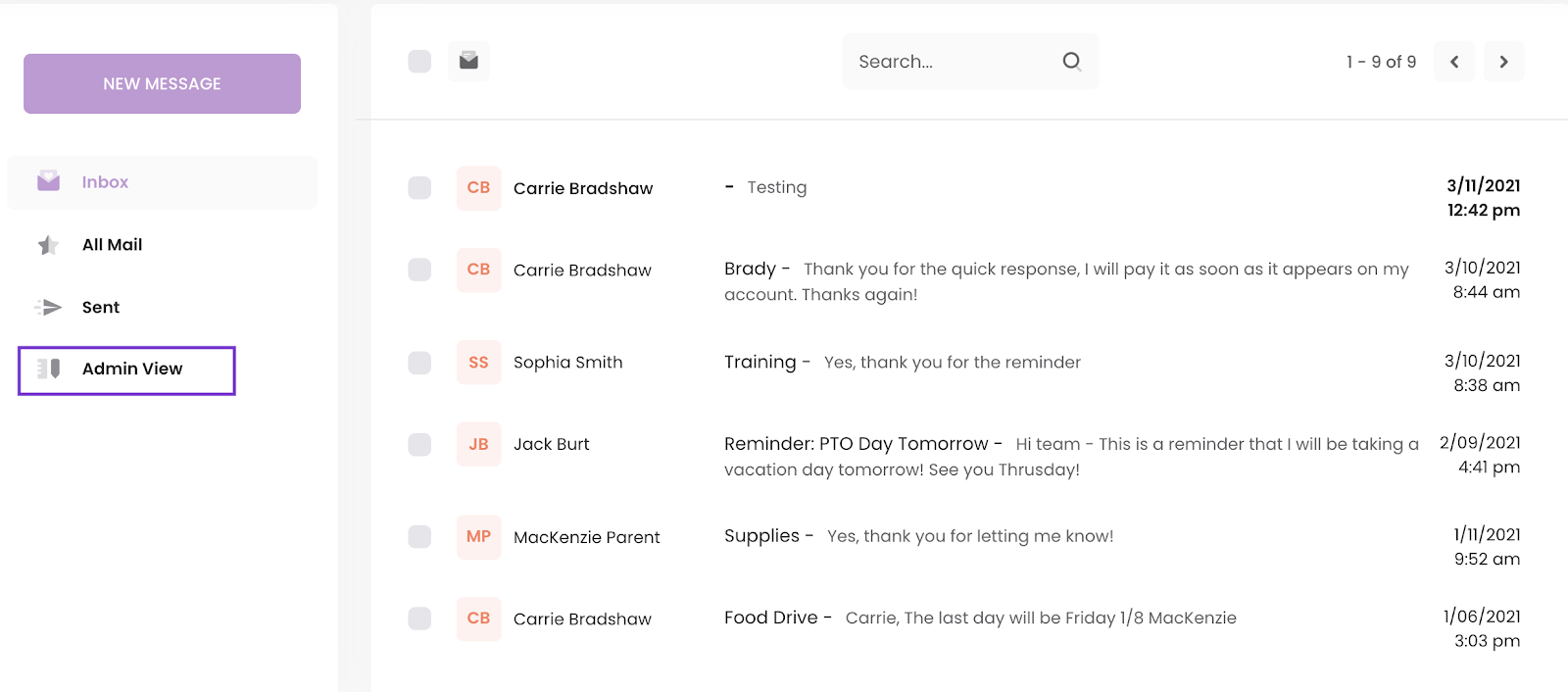Open the "Supplies" message
The image size is (1568, 692).
click(919, 536)
